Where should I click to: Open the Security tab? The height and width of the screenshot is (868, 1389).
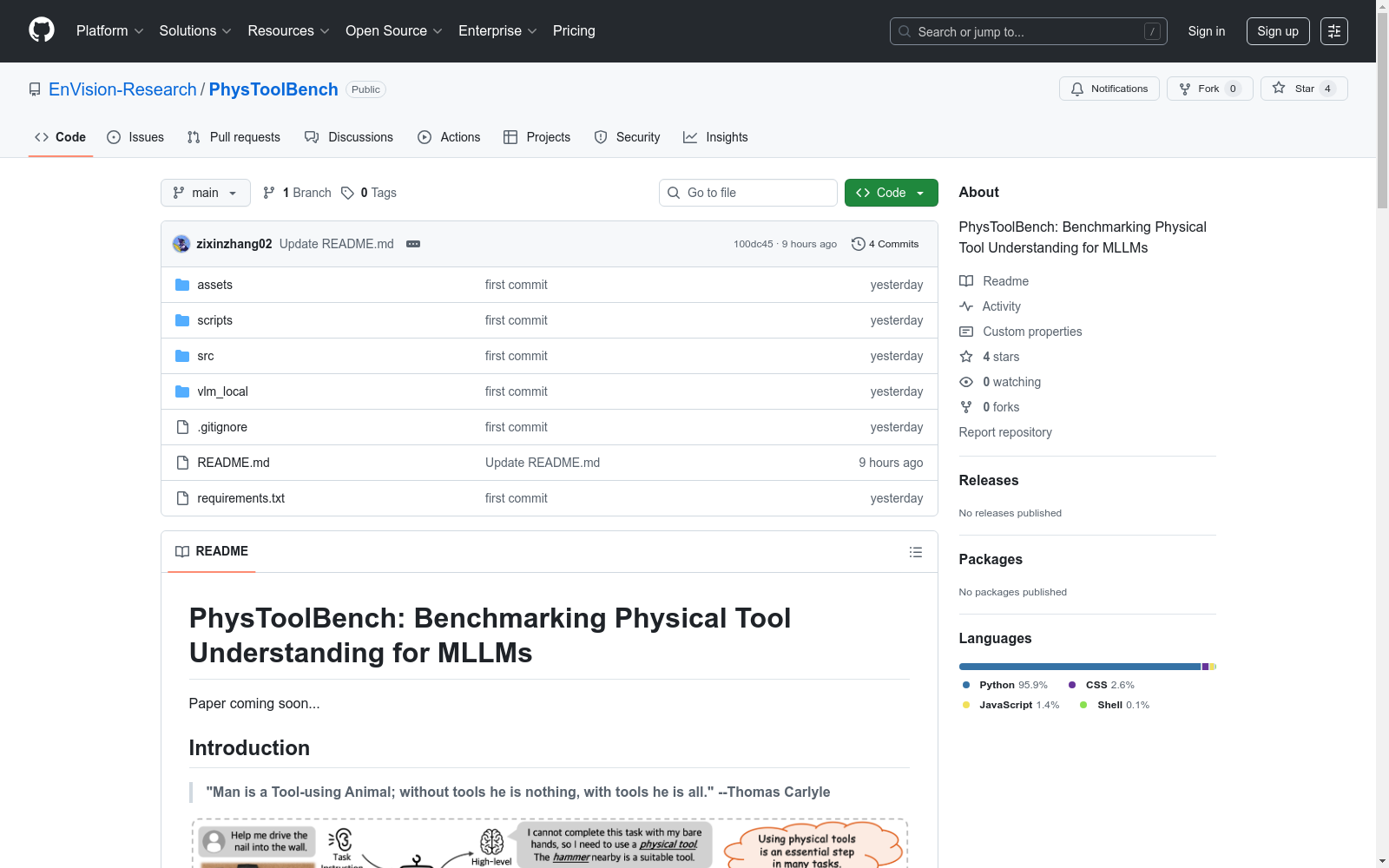pos(627,137)
